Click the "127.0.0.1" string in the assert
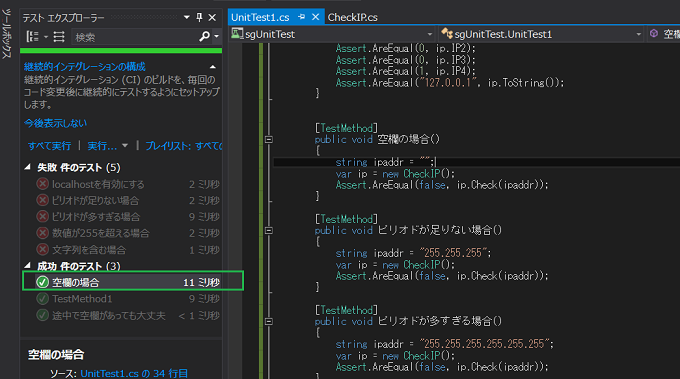Viewport: 680px width, 379px height. 447,82
